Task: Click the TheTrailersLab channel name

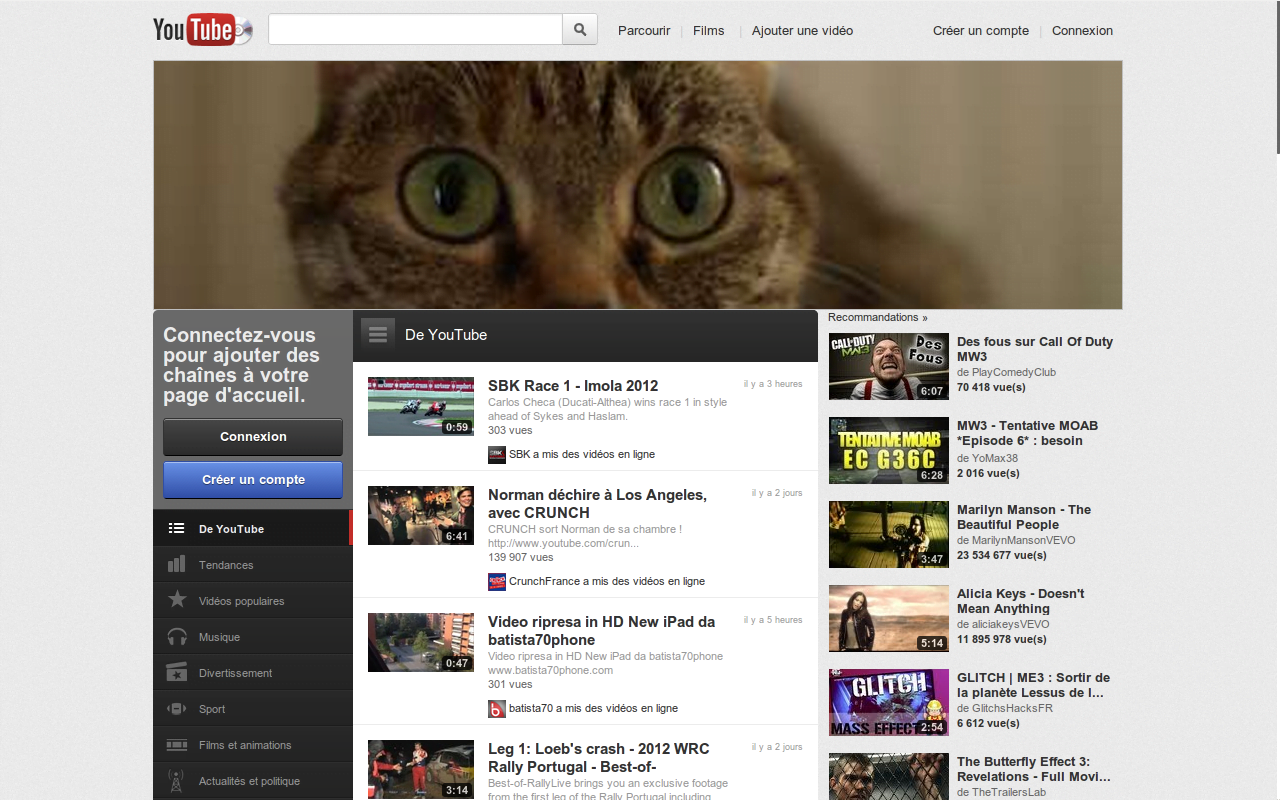Action: (1008, 792)
